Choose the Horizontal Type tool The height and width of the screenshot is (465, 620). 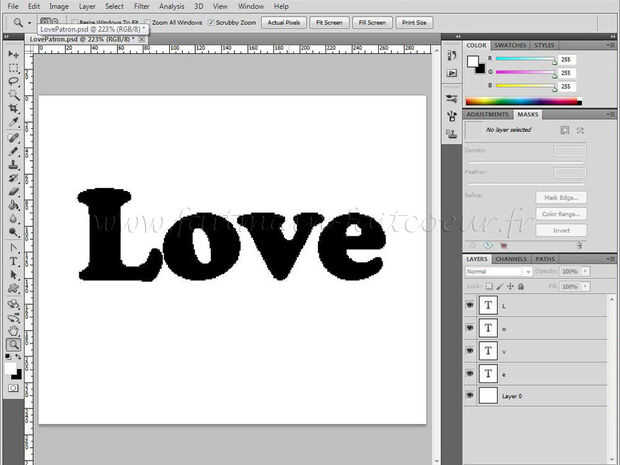[x=13, y=261]
